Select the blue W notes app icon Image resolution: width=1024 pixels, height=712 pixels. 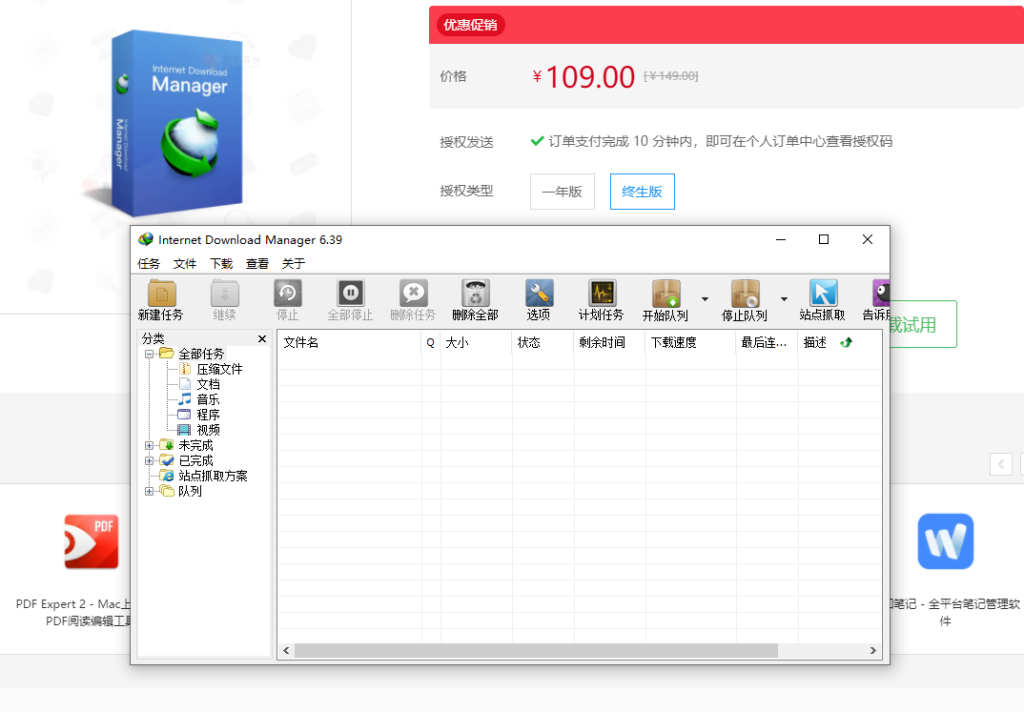[945, 542]
